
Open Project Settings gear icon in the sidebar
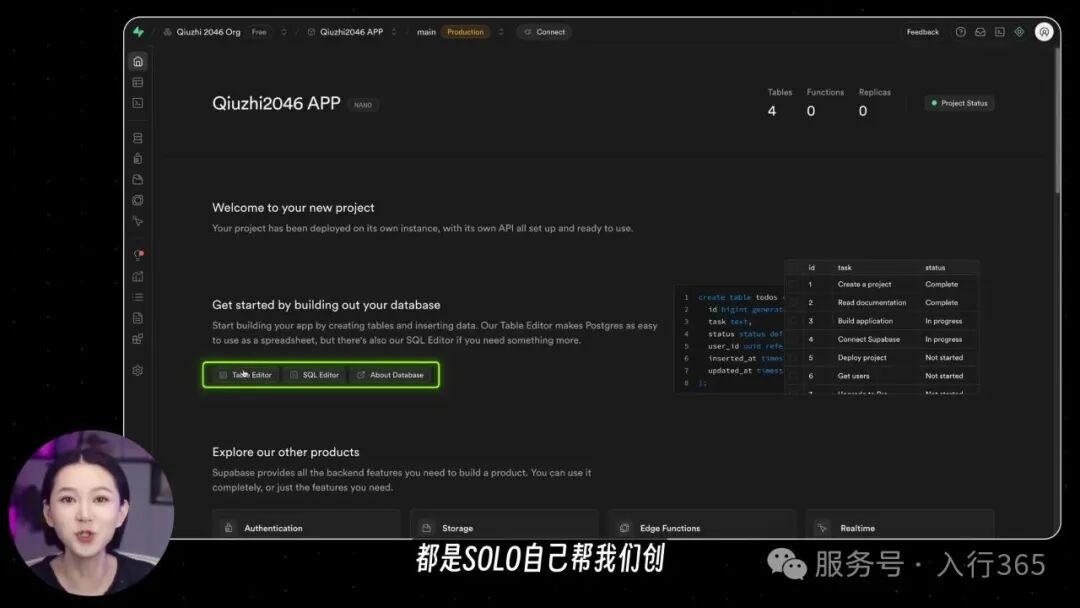[x=138, y=370]
